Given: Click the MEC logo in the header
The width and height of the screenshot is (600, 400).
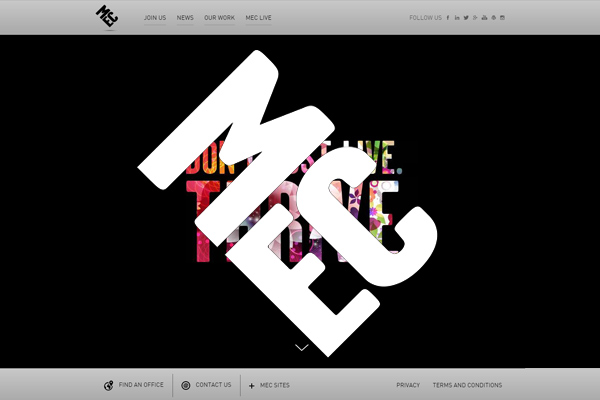Looking at the screenshot, I should click(x=107, y=16).
